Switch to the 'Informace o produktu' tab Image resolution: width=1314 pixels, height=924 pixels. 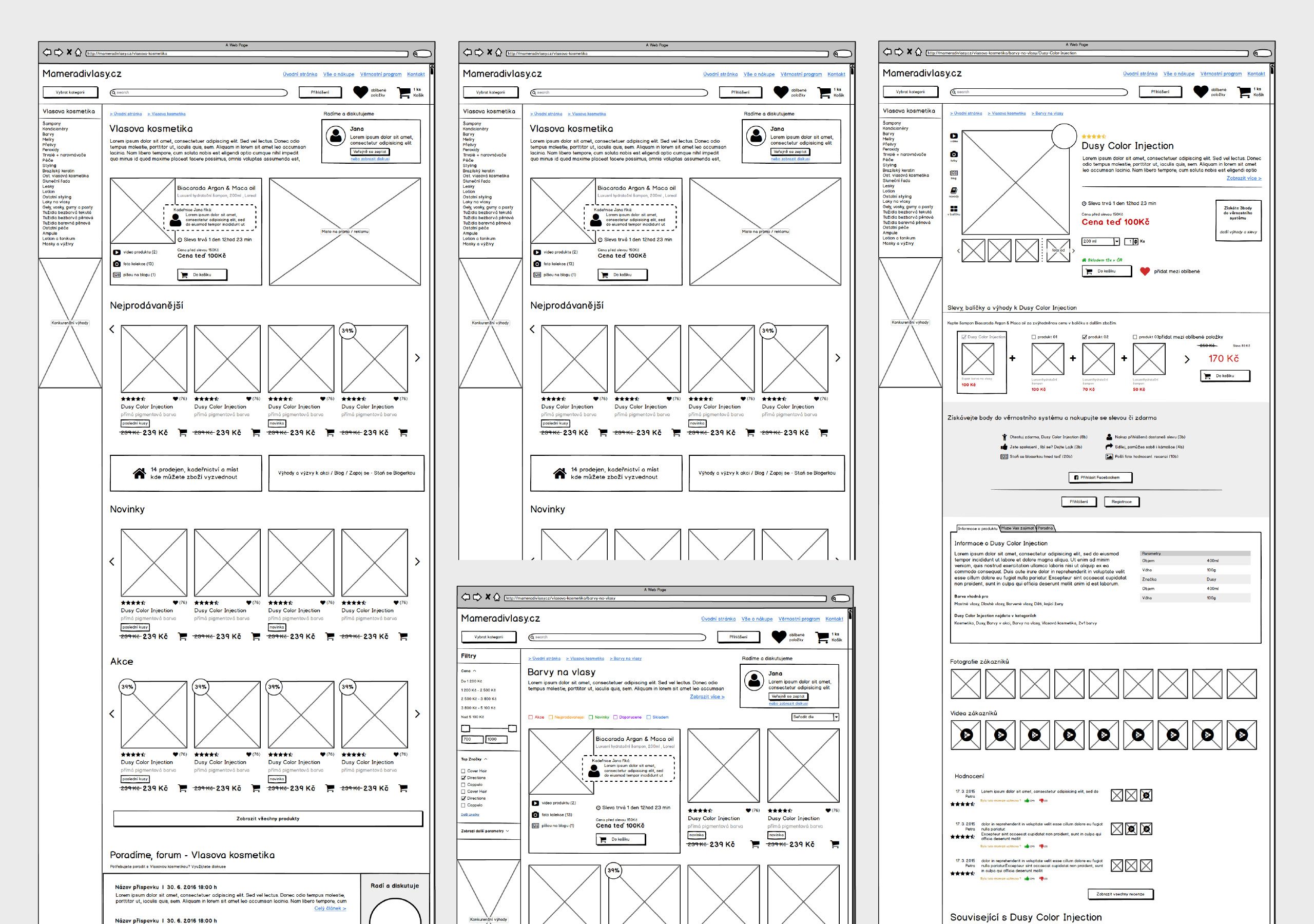pos(977,528)
